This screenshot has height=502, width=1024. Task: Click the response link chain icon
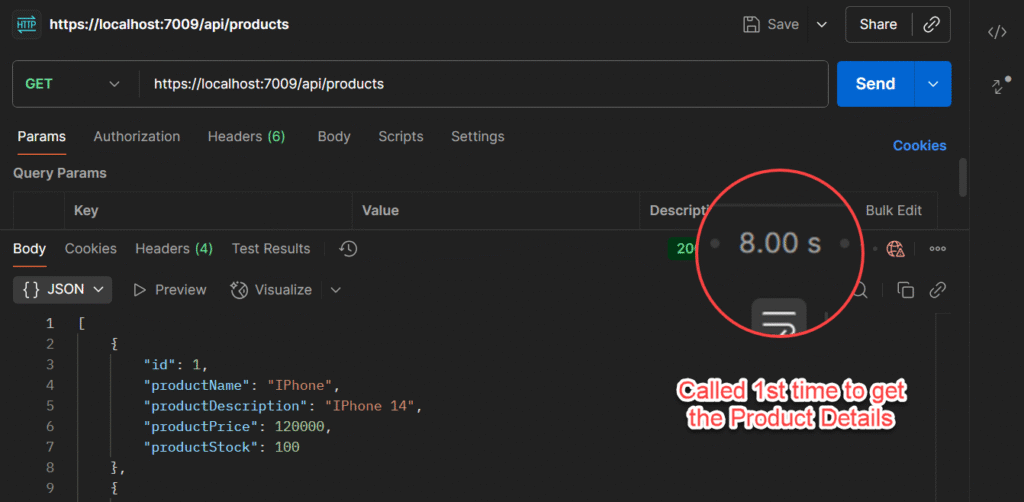click(938, 290)
